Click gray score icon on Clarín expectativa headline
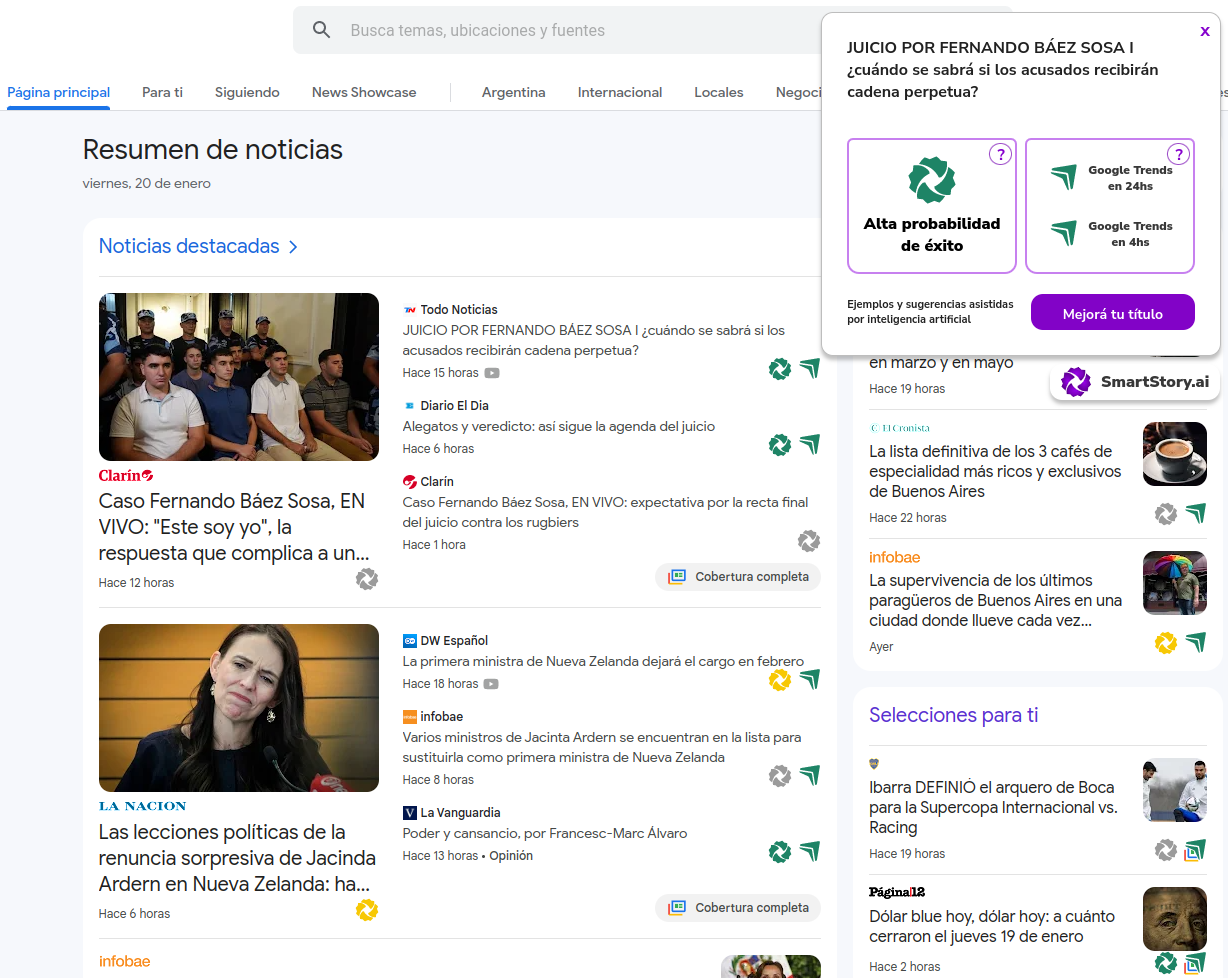This screenshot has width=1228, height=978. (809, 541)
